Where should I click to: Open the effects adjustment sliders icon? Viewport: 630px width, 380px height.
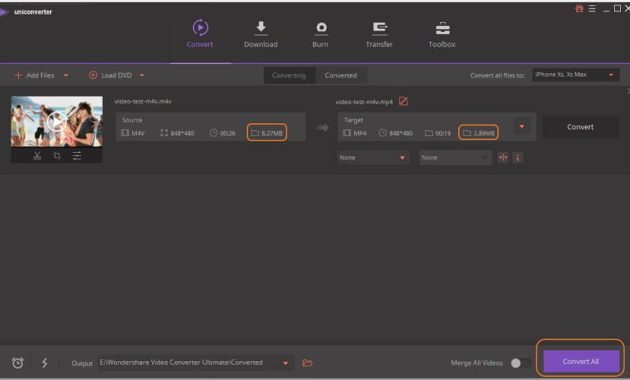pyautogui.click(x=77, y=156)
